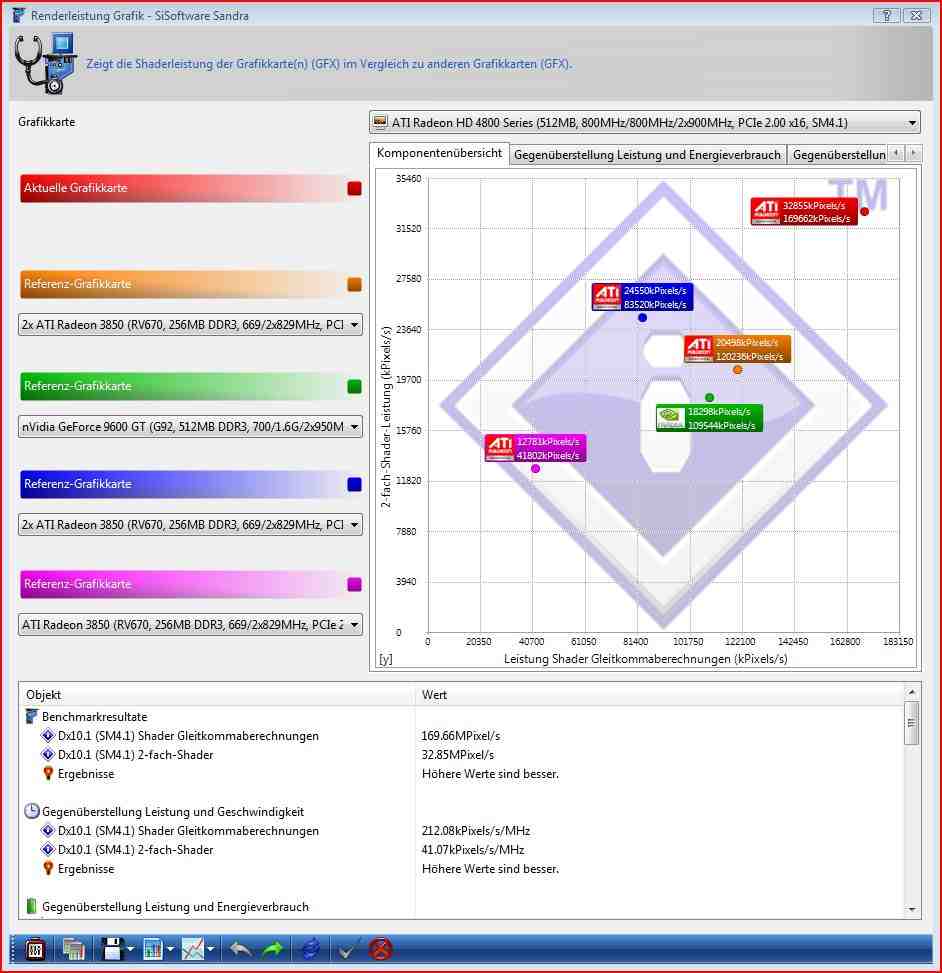Open magenta reference ATI Radeon 3850 dropdown
Image resolution: width=942 pixels, height=973 pixels.
(191, 625)
